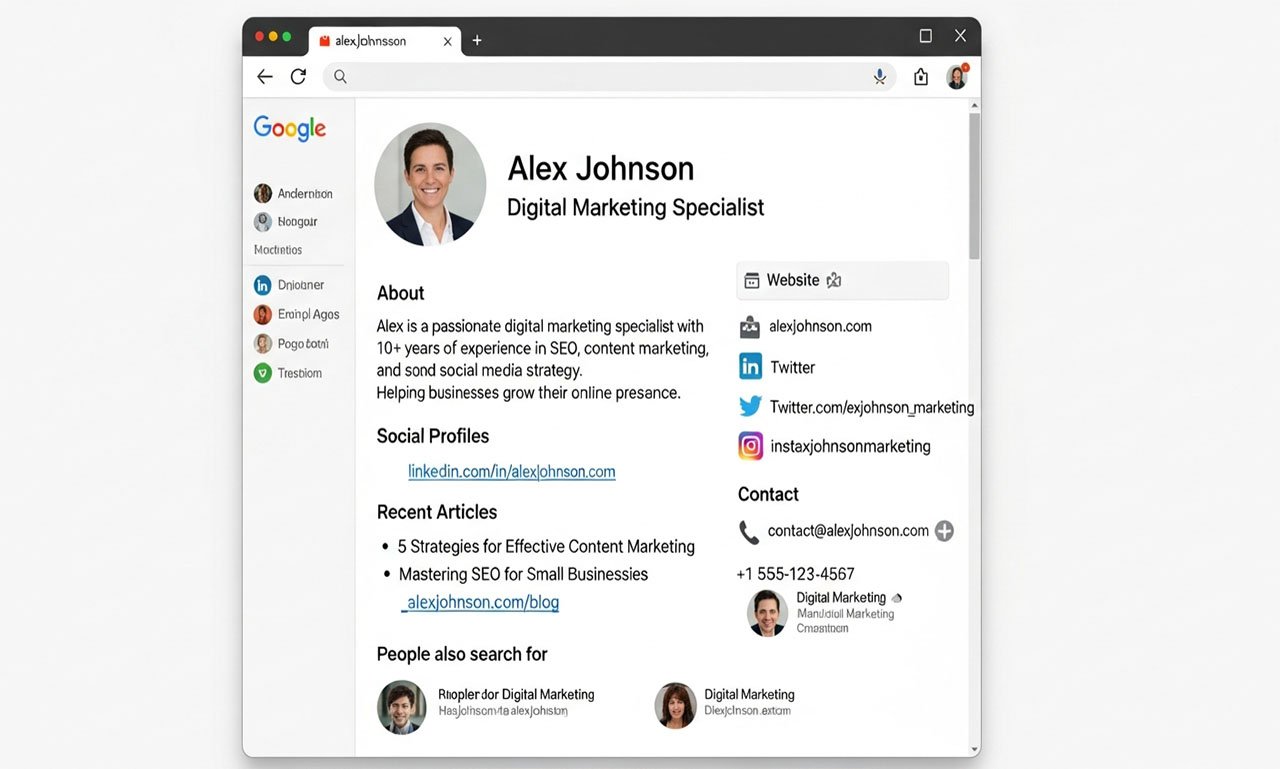The image size is (1280, 769).
Task: Select the alexjohnsson browser tab
Action: click(380, 41)
